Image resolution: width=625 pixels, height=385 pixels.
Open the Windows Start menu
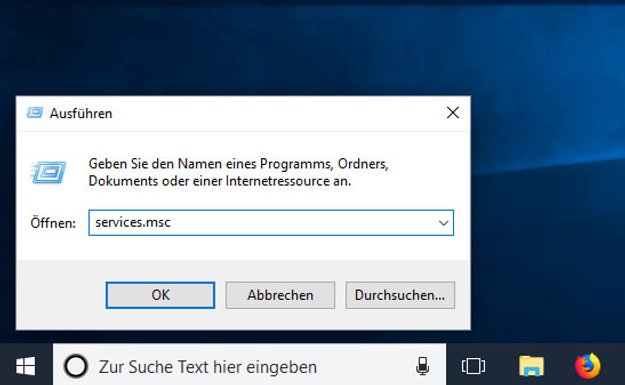26,365
